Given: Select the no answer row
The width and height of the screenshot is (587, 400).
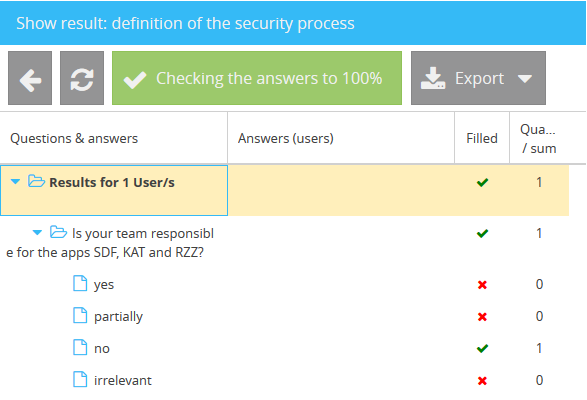Looking at the screenshot, I should (285, 348).
